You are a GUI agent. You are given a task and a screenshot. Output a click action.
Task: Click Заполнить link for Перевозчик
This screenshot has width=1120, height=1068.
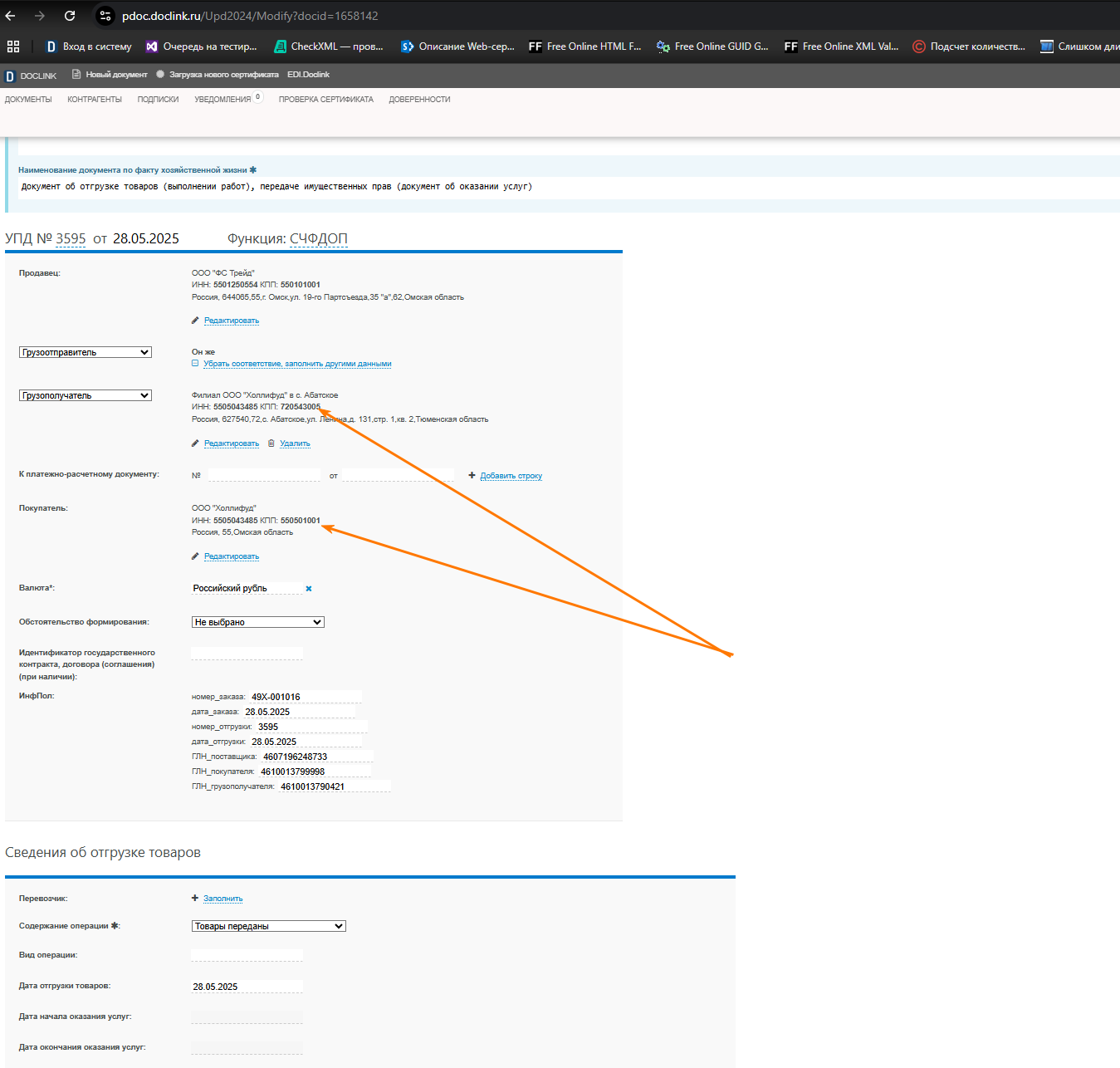click(x=223, y=899)
